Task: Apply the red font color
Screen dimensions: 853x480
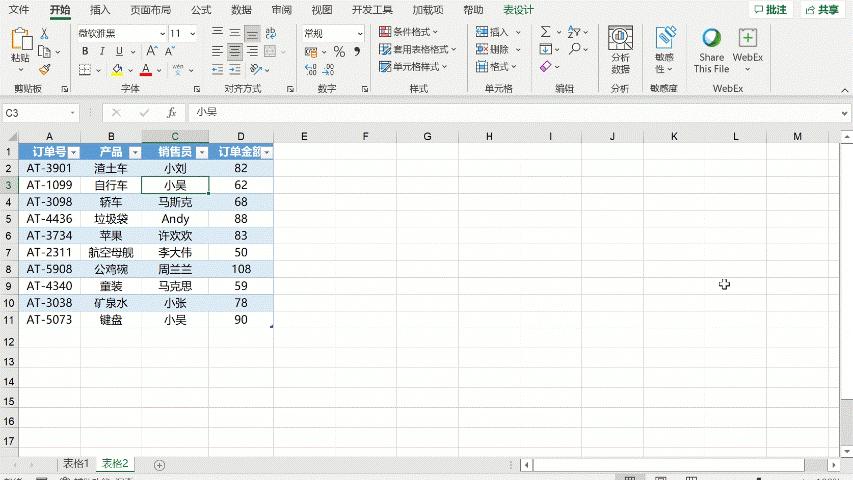Action: pos(146,70)
